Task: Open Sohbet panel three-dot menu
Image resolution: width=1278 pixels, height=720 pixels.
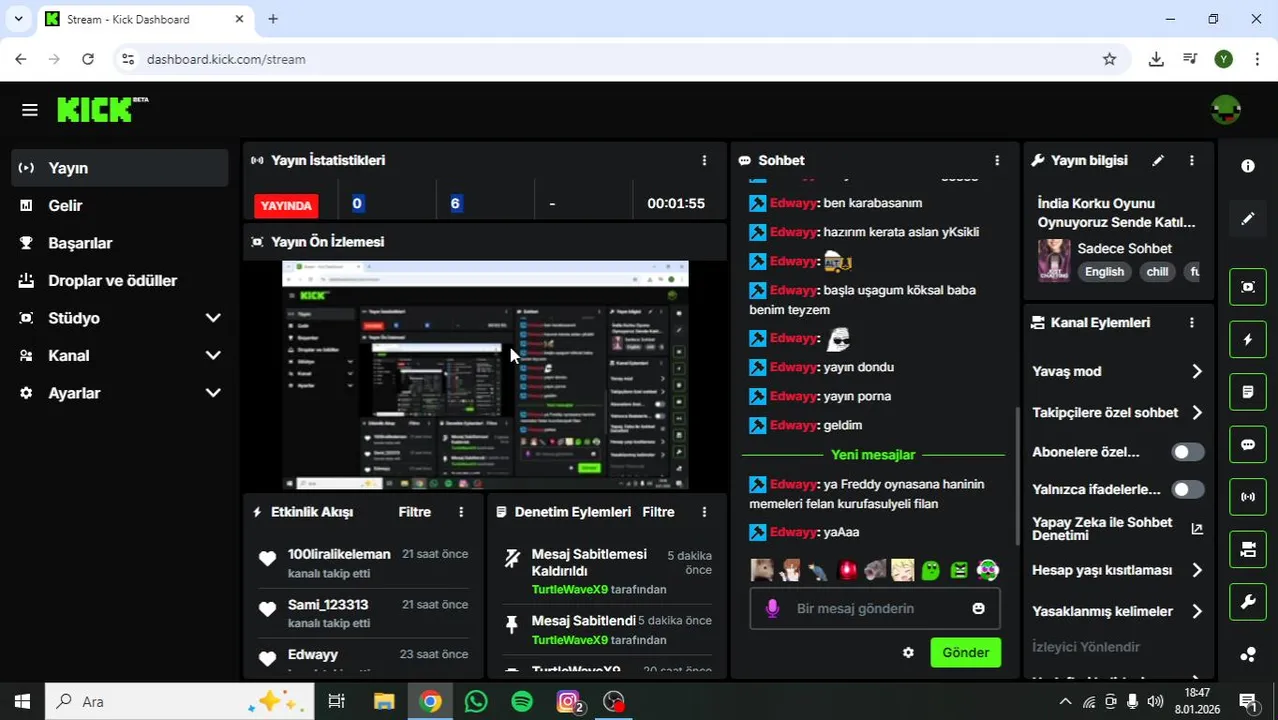Action: [x=996, y=160]
